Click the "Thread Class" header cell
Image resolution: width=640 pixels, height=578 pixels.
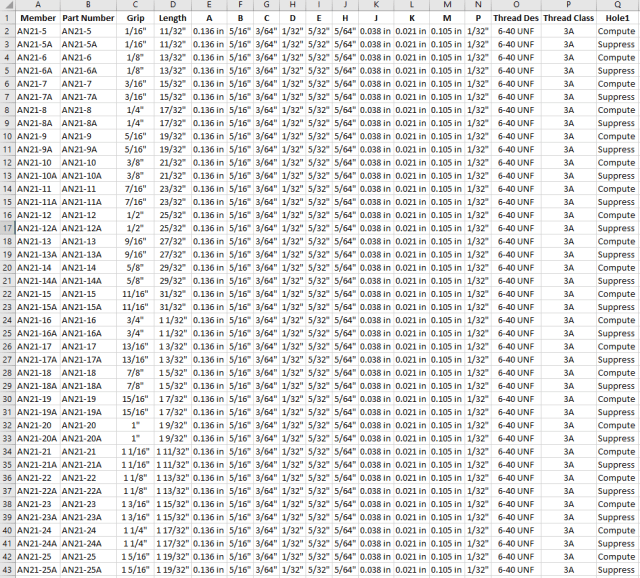(569, 18)
